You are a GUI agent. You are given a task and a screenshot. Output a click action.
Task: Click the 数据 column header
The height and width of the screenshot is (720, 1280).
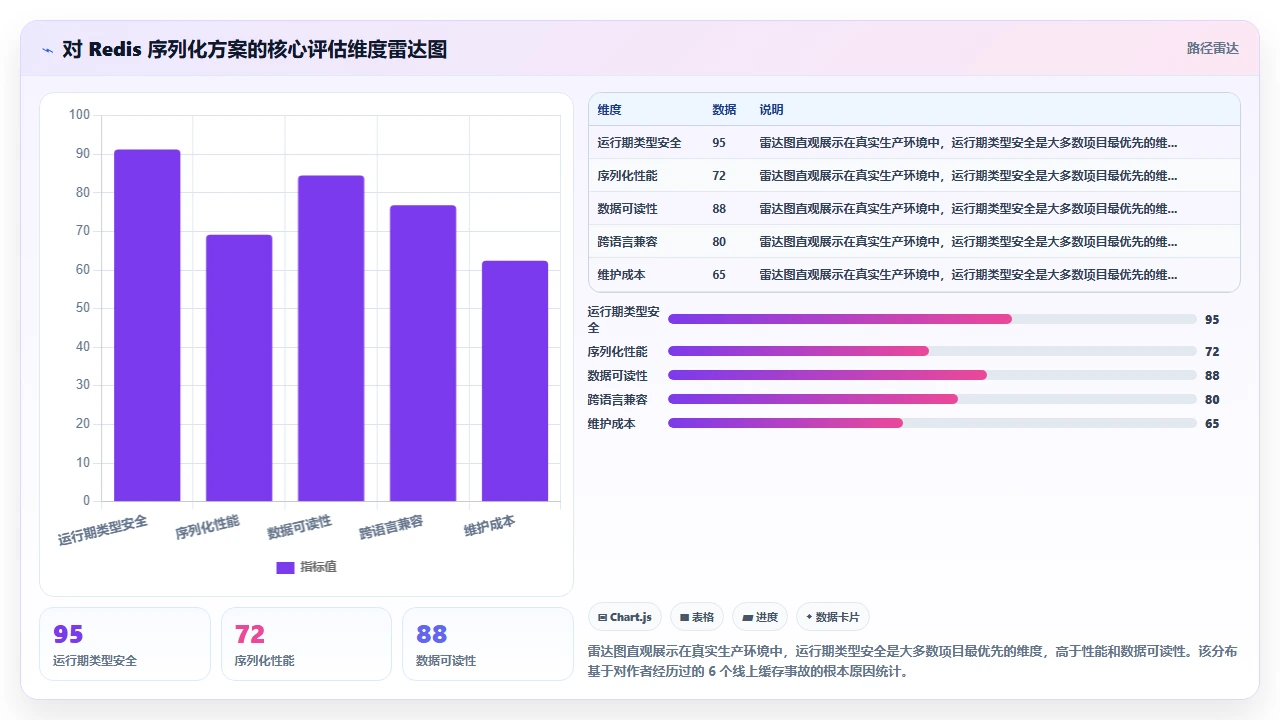point(724,109)
